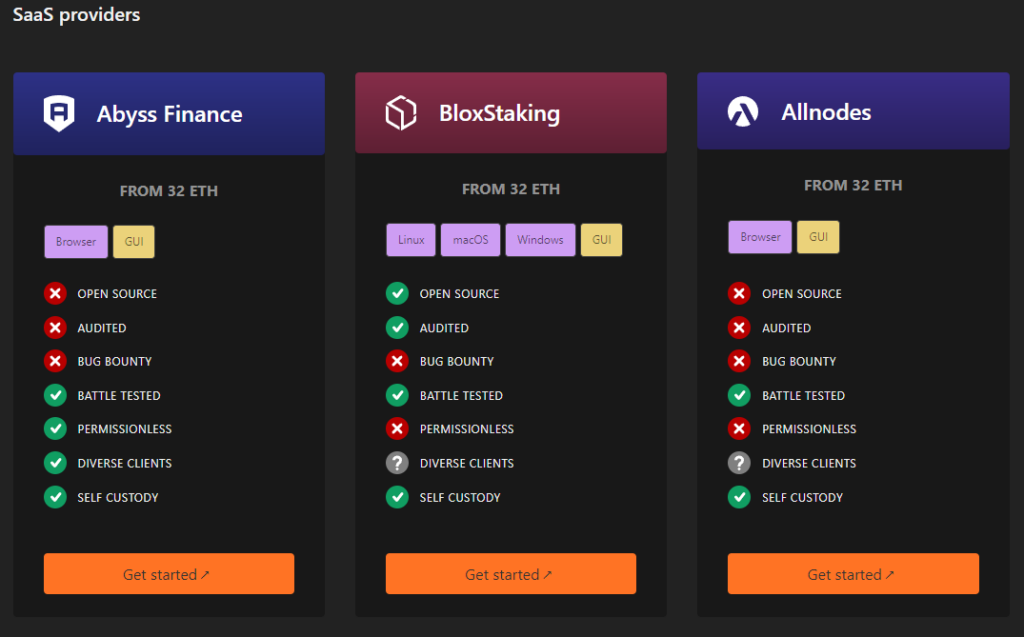Click red X beside Allnodes Audited
1024x637 pixels.
coord(739,327)
